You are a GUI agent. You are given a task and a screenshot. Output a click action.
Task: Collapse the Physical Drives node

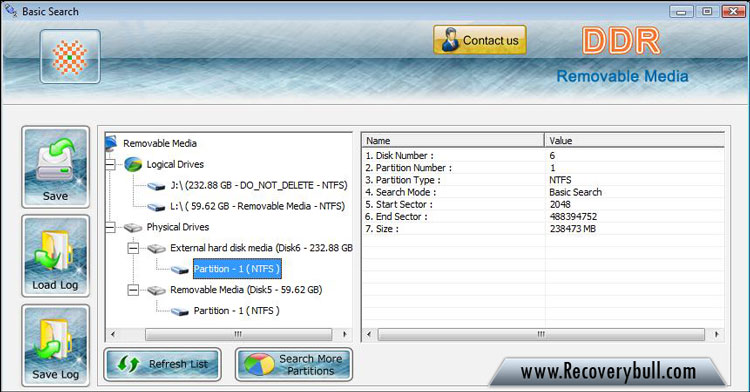[110, 227]
